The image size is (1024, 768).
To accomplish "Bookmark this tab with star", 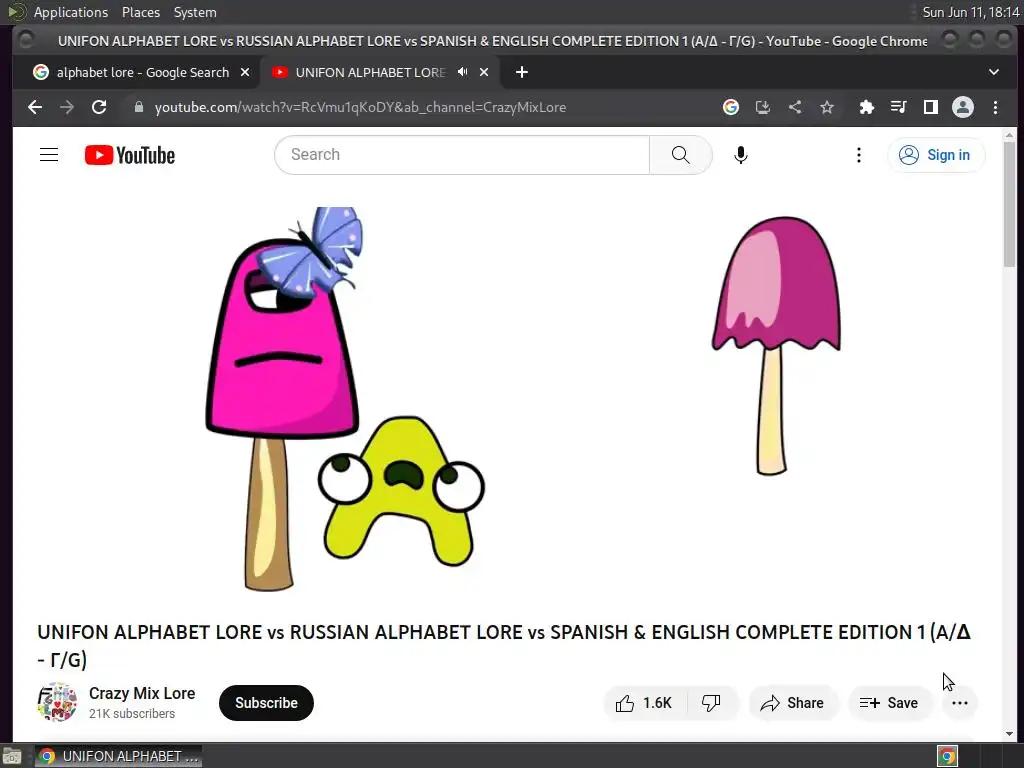I will point(827,107).
